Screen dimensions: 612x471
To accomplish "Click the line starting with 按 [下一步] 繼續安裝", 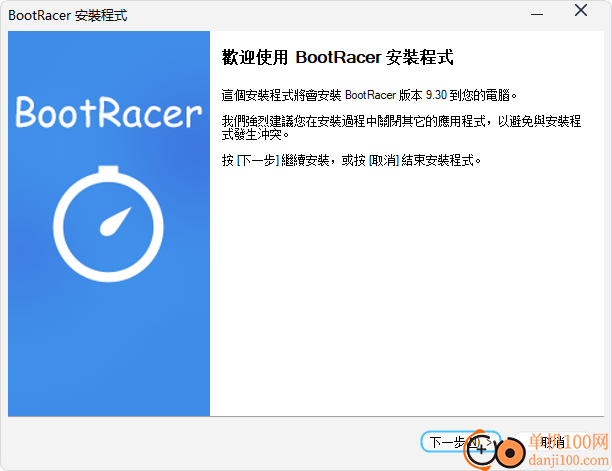I will (x=351, y=160).
